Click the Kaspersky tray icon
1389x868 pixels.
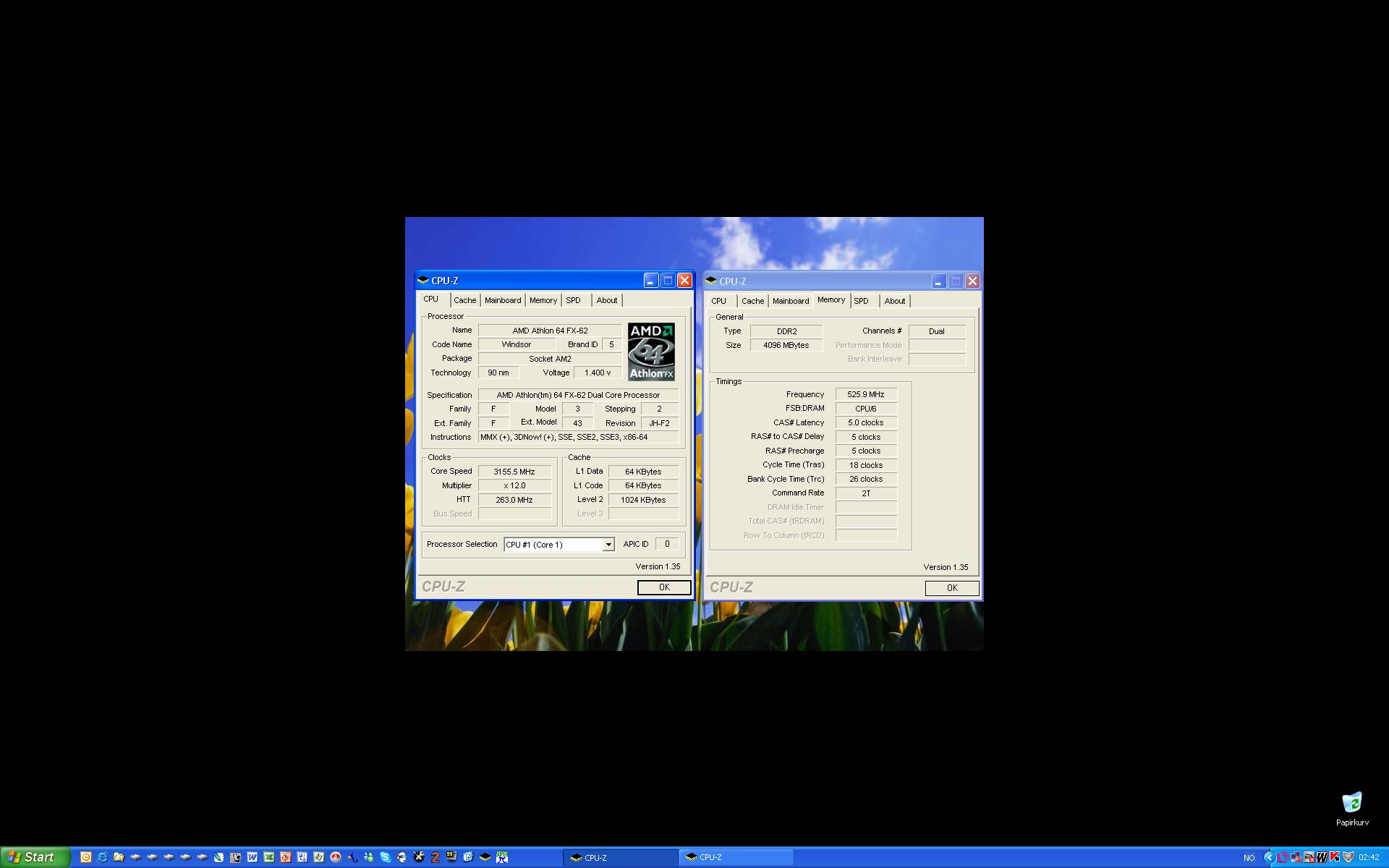click(1335, 857)
